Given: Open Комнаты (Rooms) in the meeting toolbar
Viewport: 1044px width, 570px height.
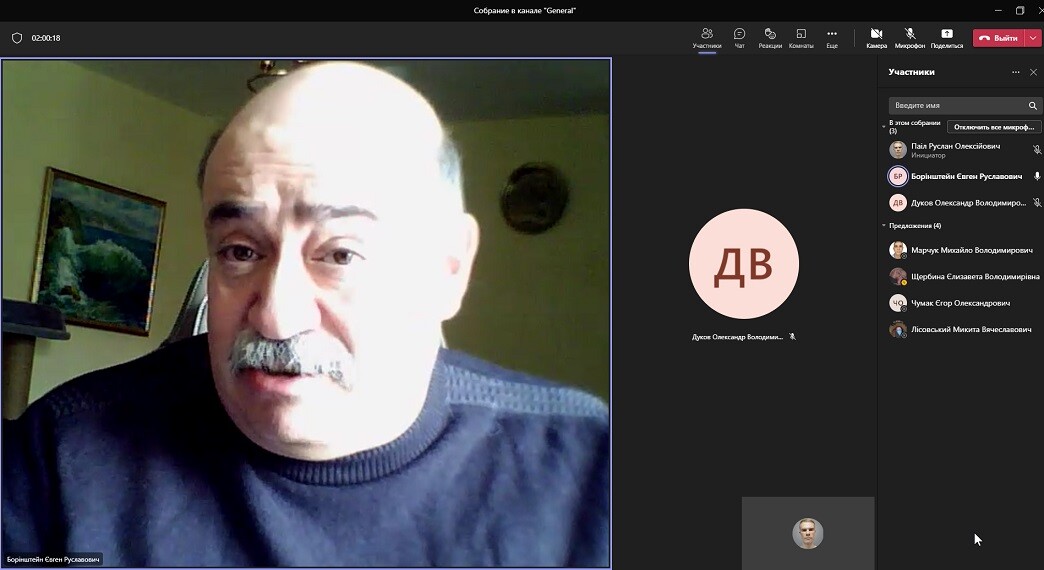Looking at the screenshot, I should coord(801,37).
